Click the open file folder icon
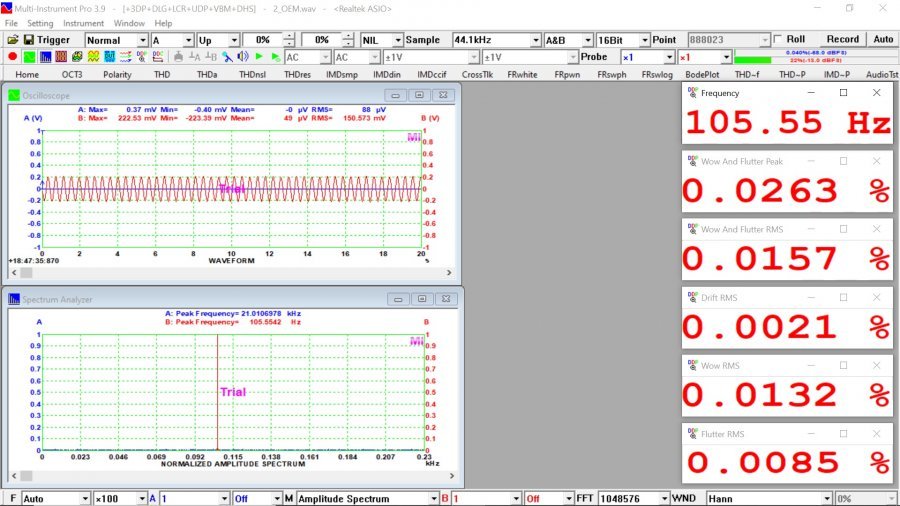 (x=13, y=40)
